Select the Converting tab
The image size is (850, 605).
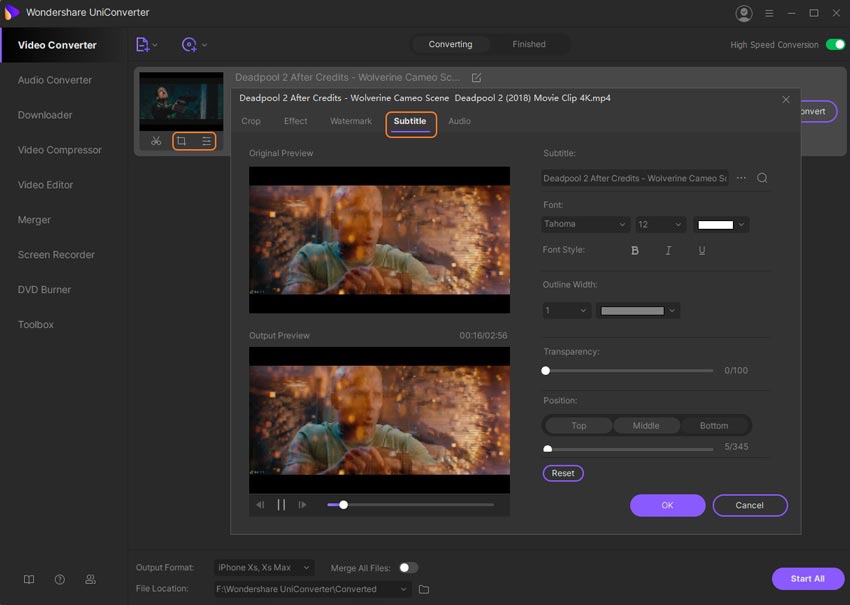(450, 44)
